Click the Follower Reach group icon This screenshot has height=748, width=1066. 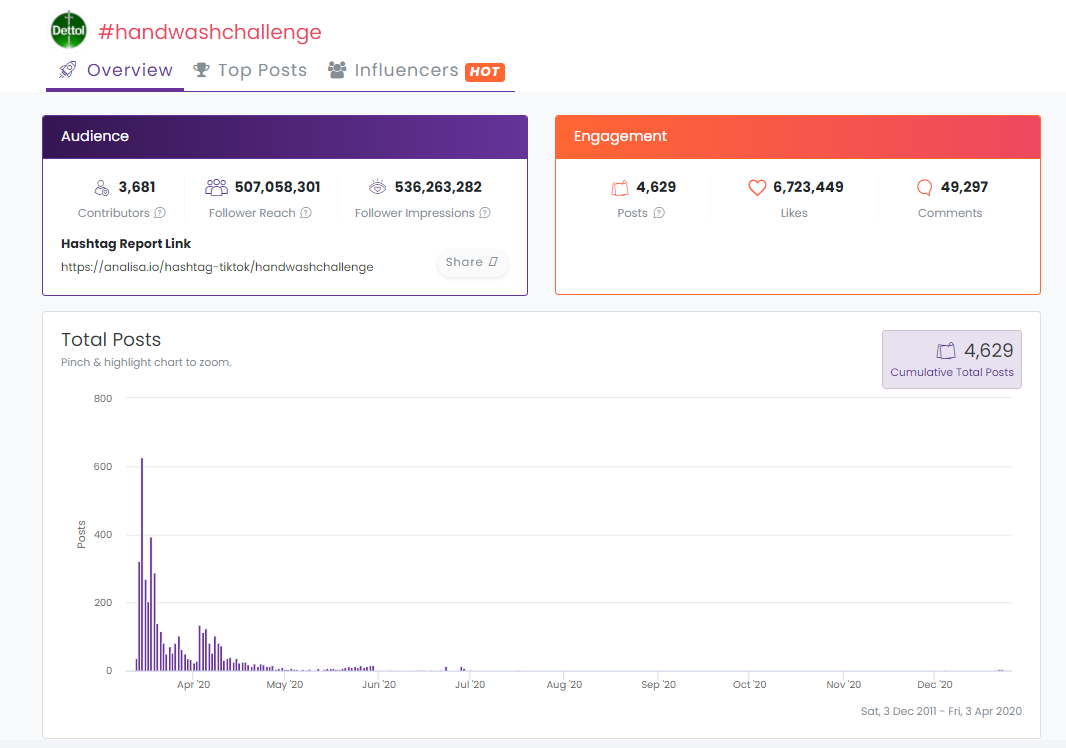point(217,187)
